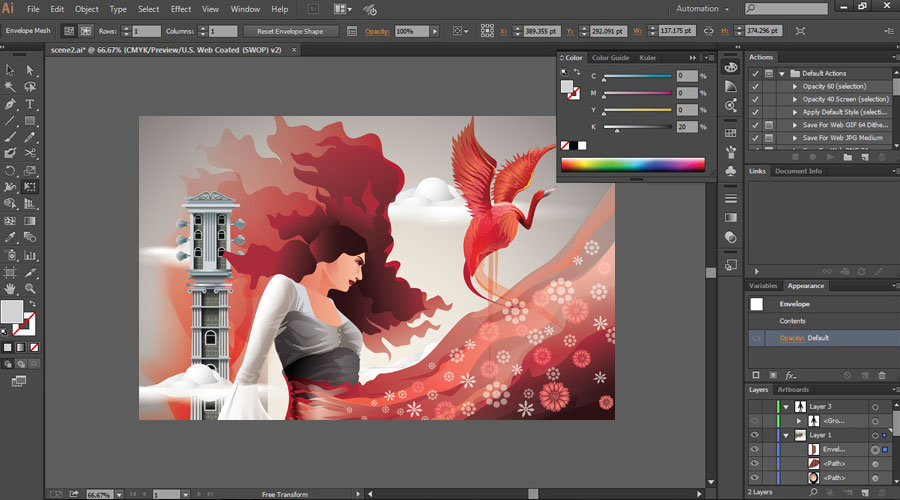Choose the Magic Wand tool
Image resolution: width=900 pixels, height=500 pixels.
(x=10, y=87)
